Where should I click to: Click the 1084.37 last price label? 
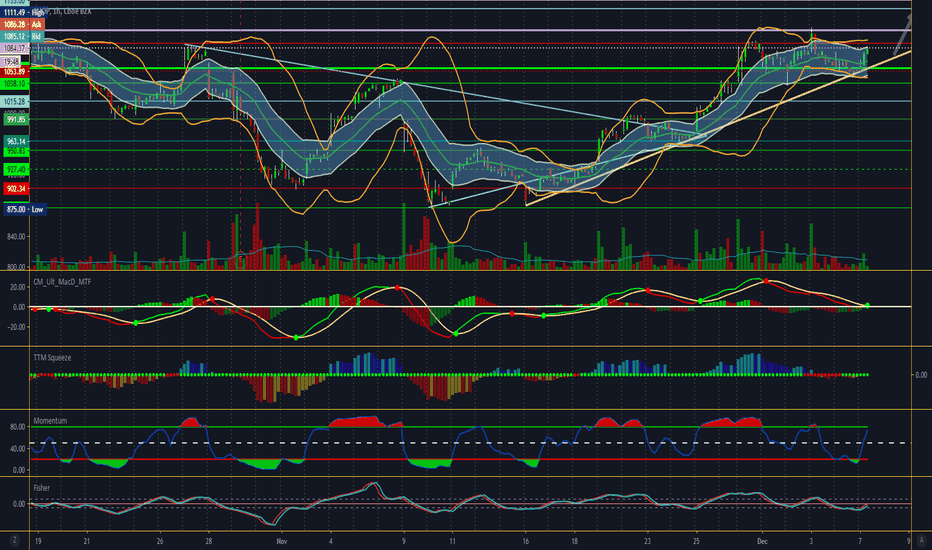coord(14,48)
